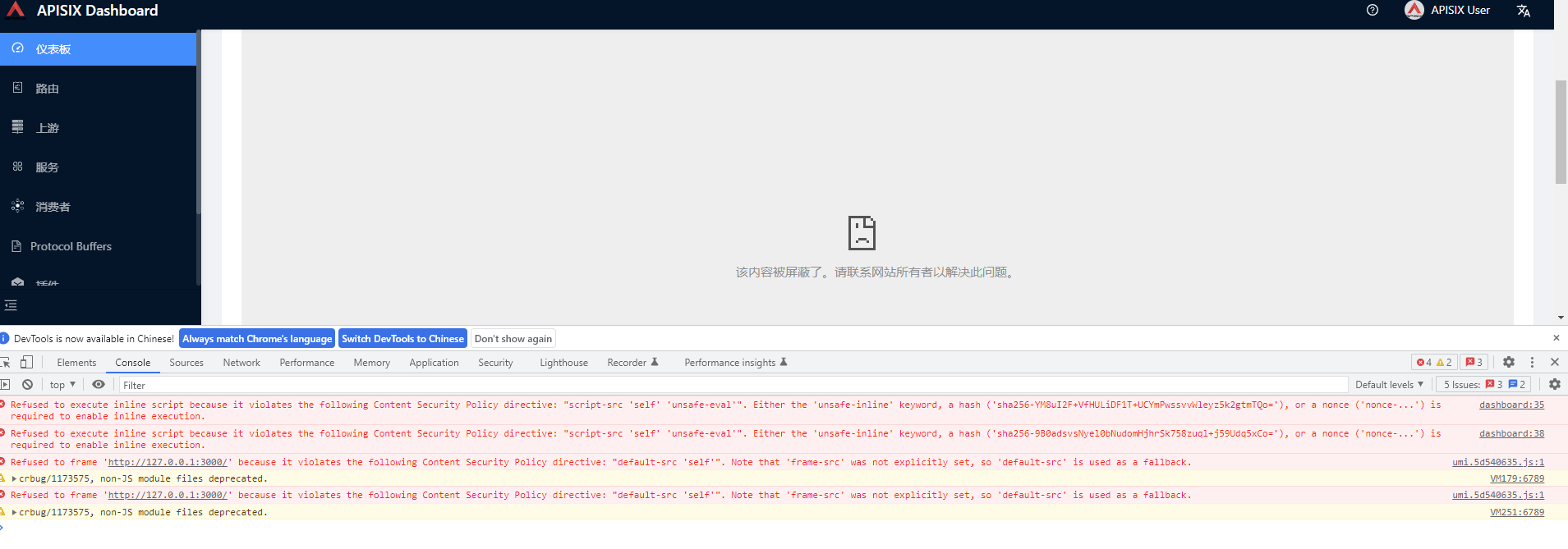Open DevTools settings gear icon
Screen dimensions: 1568x549
[1509, 362]
